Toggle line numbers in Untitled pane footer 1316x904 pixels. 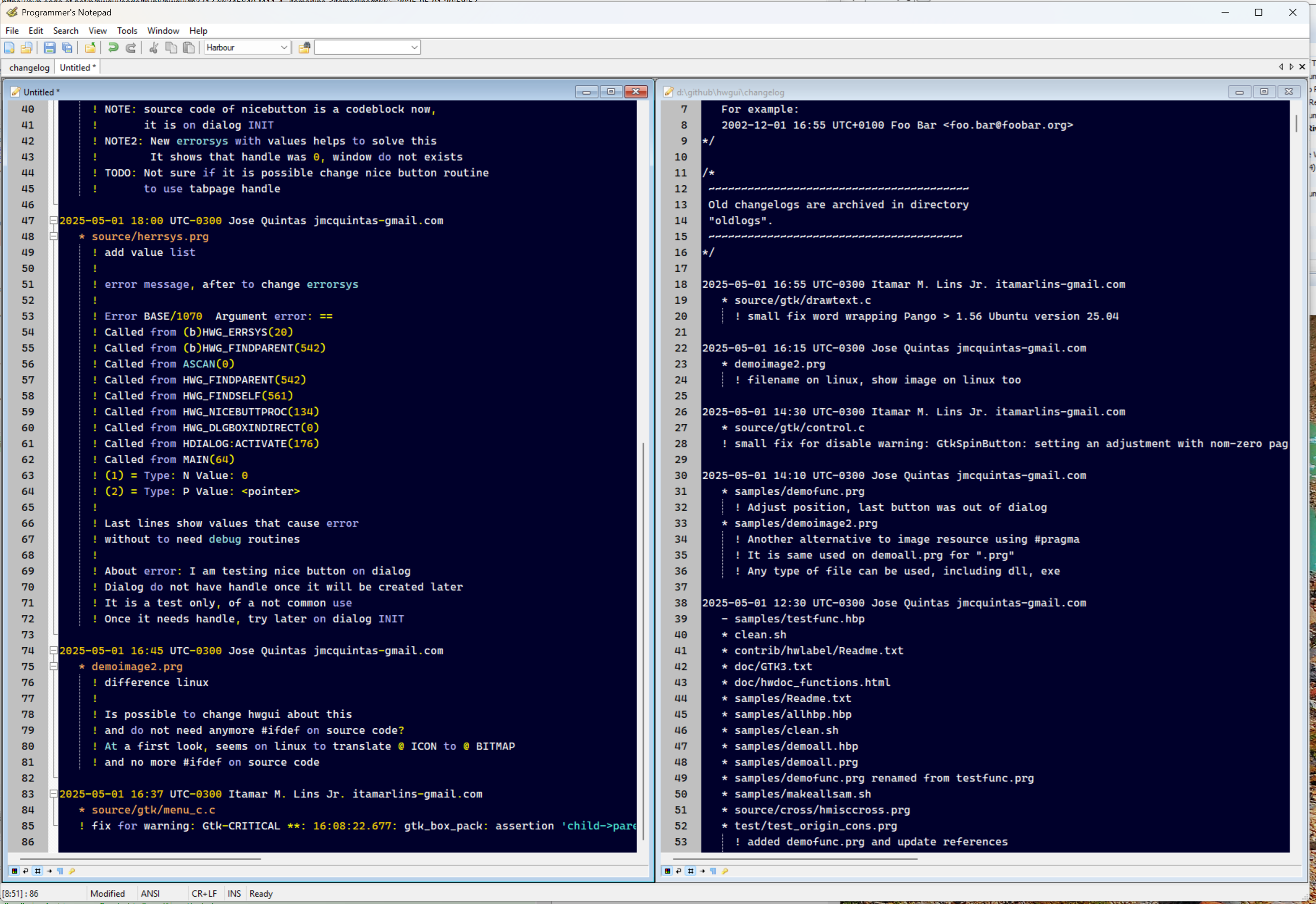37,871
